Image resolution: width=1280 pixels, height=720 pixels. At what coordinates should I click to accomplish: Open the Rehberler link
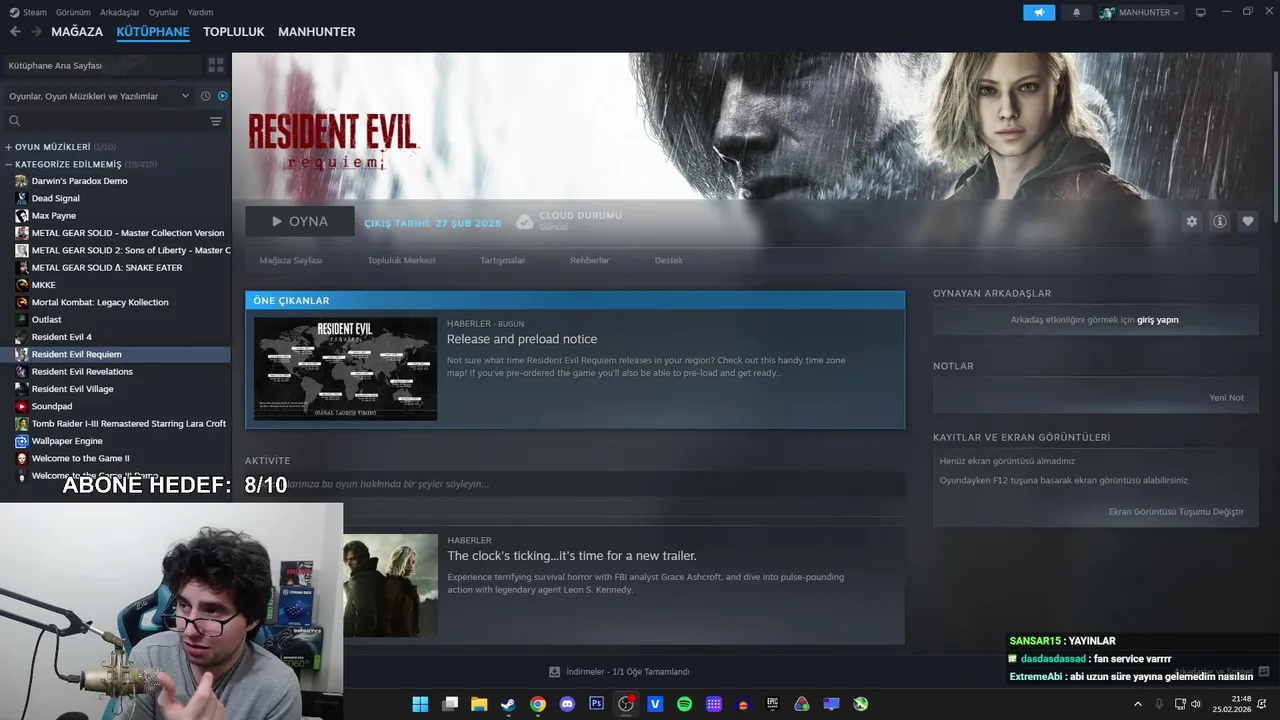click(590, 260)
